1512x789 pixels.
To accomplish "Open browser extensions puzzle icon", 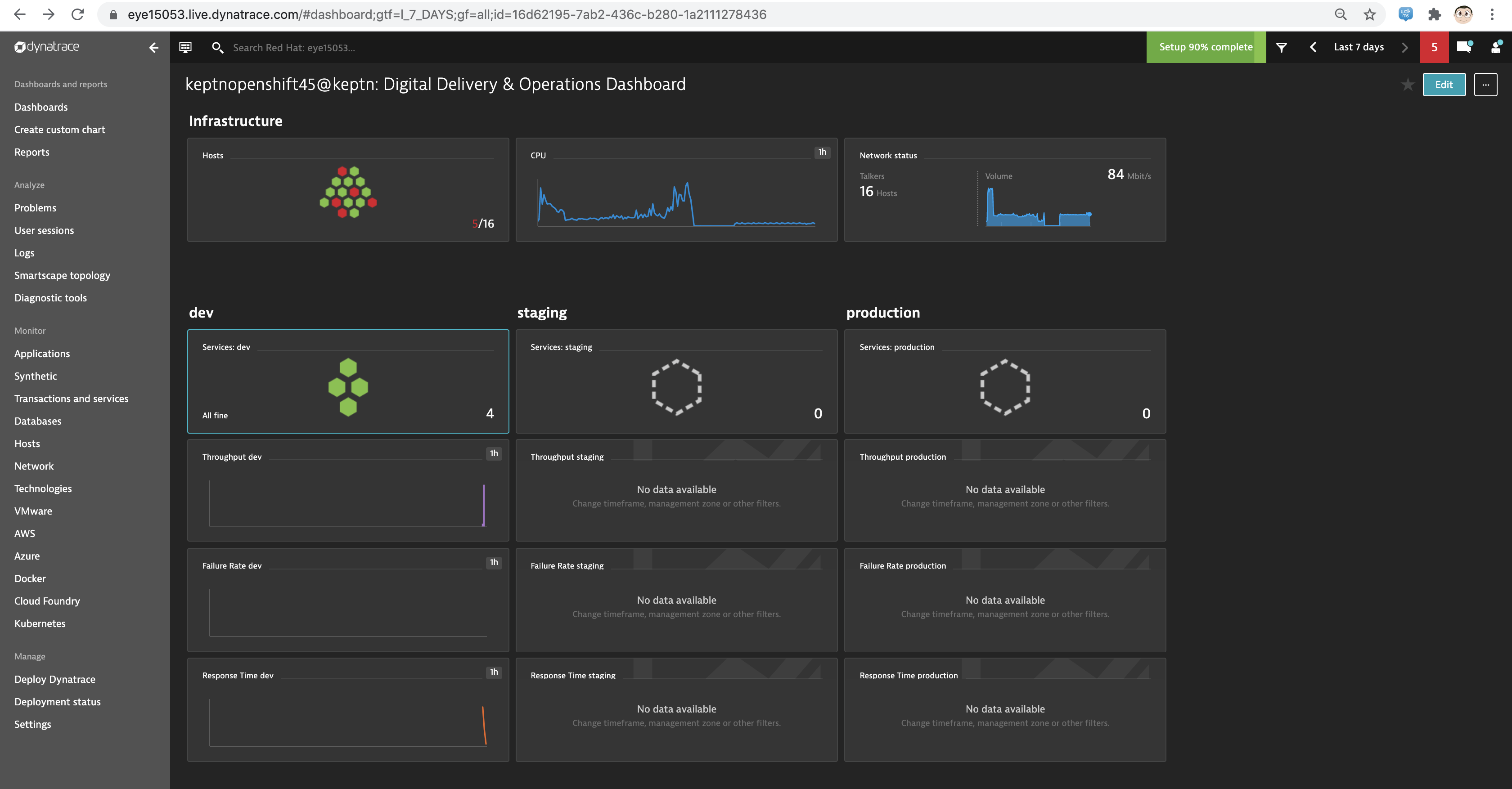I will (1434, 15).
